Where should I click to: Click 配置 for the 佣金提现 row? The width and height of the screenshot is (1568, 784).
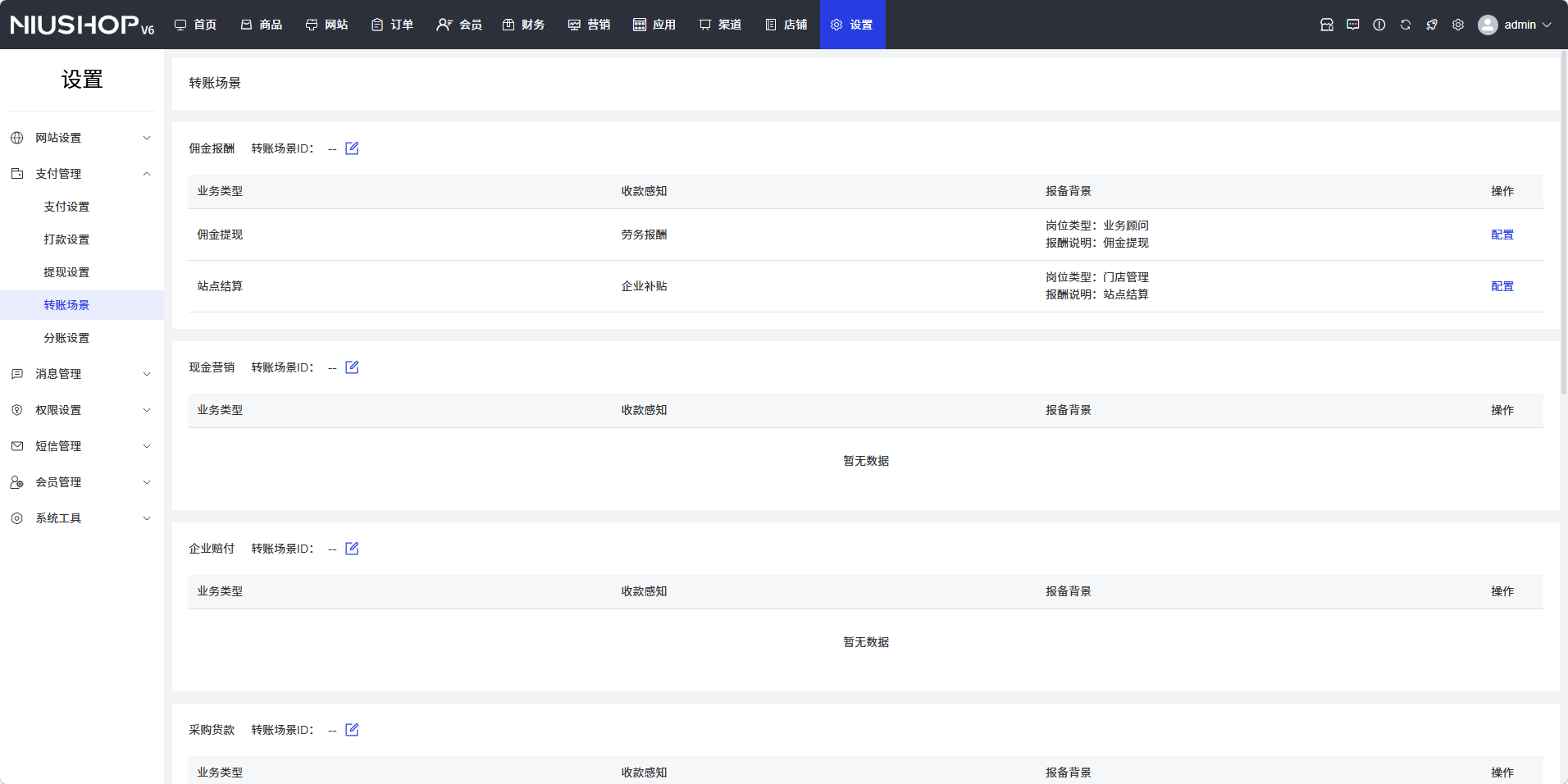coord(1502,235)
